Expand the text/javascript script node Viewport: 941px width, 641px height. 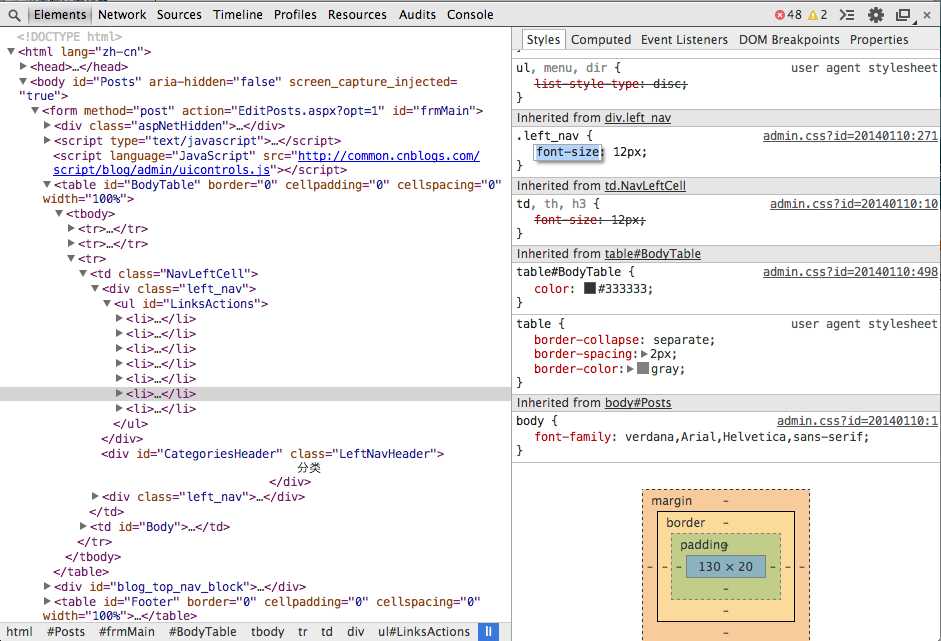[47, 140]
